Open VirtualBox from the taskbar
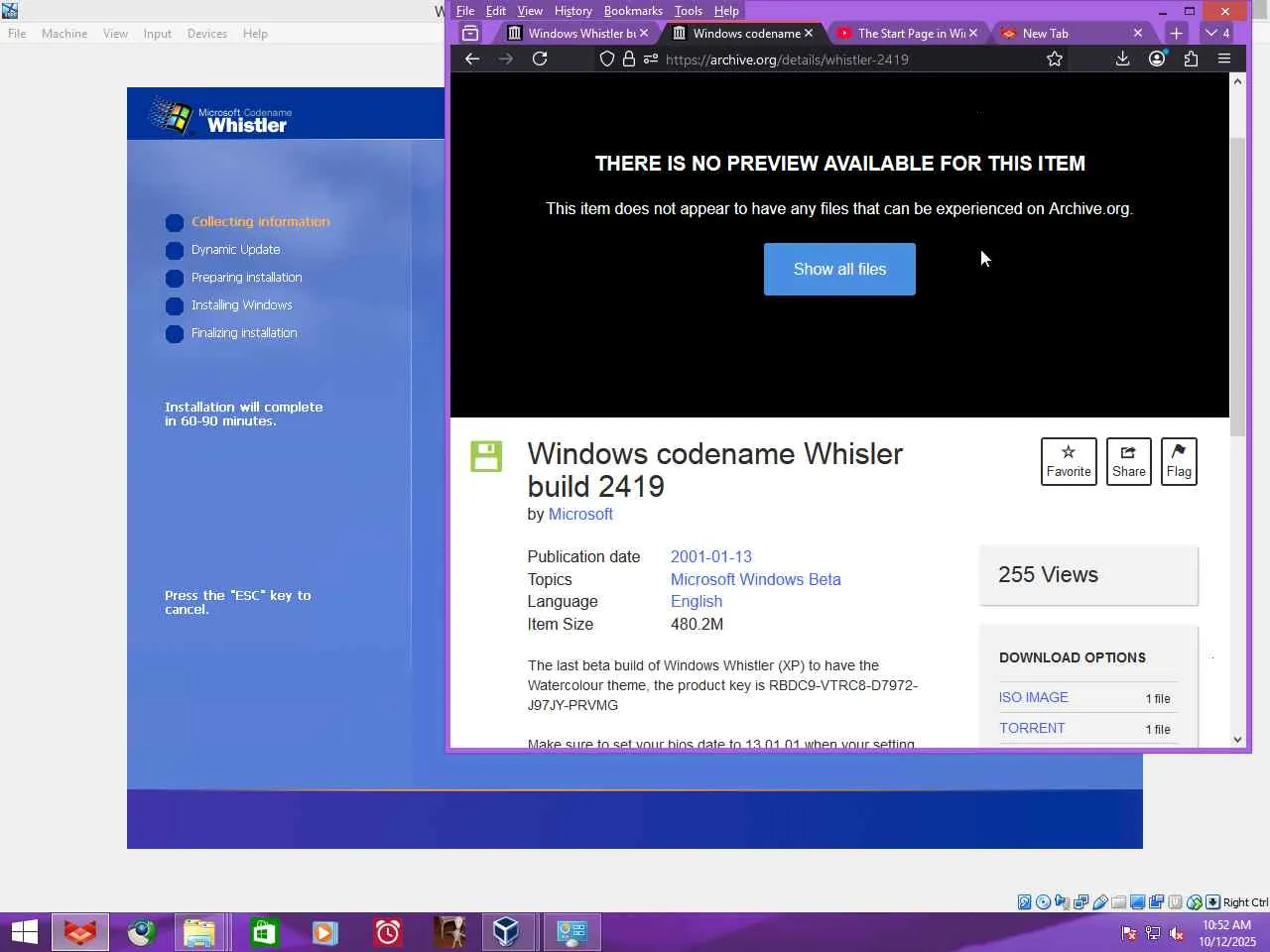Image resolution: width=1270 pixels, height=952 pixels. tap(507, 932)
